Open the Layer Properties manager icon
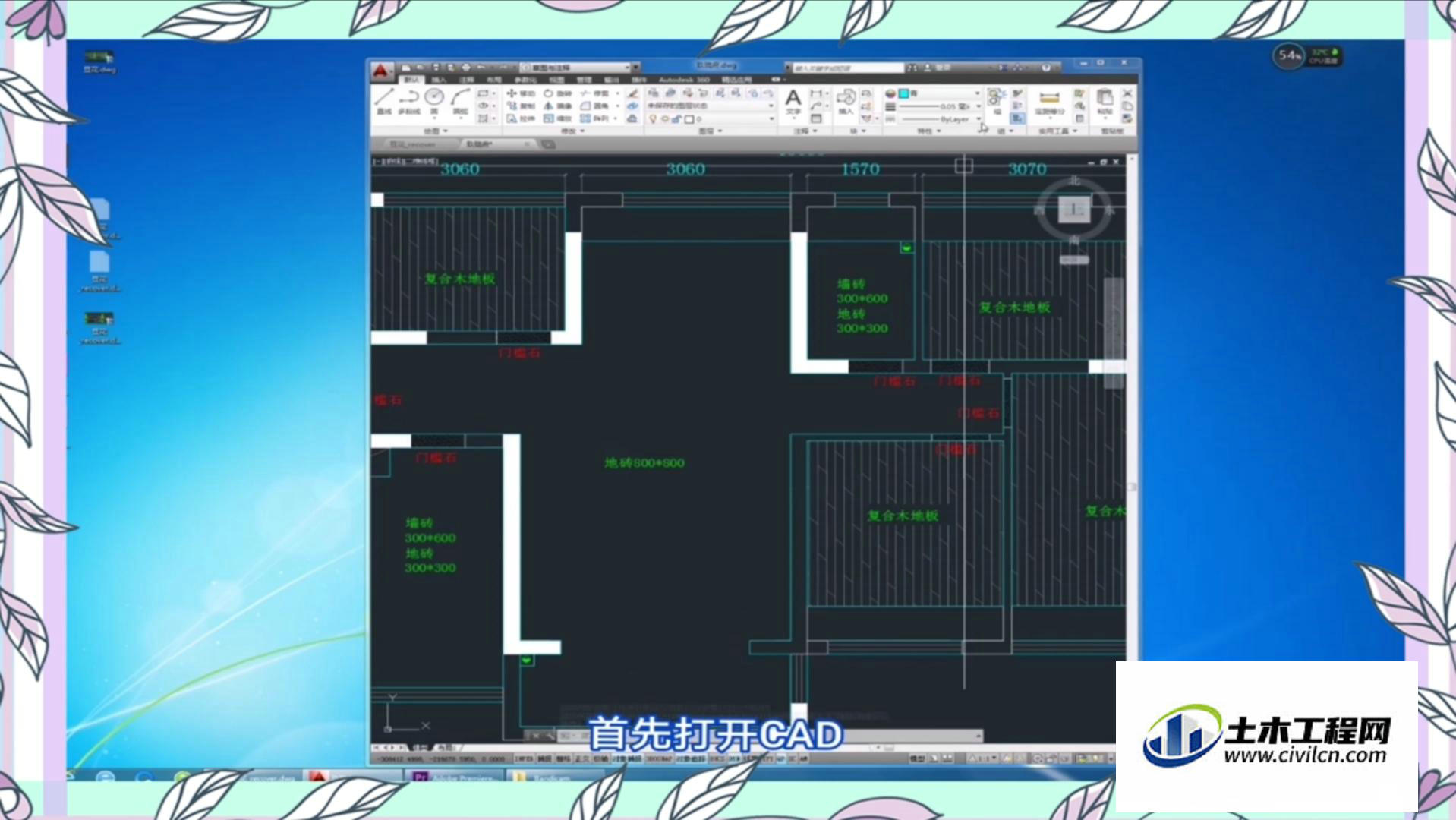The image size is (1456, 820). point(653,93)
